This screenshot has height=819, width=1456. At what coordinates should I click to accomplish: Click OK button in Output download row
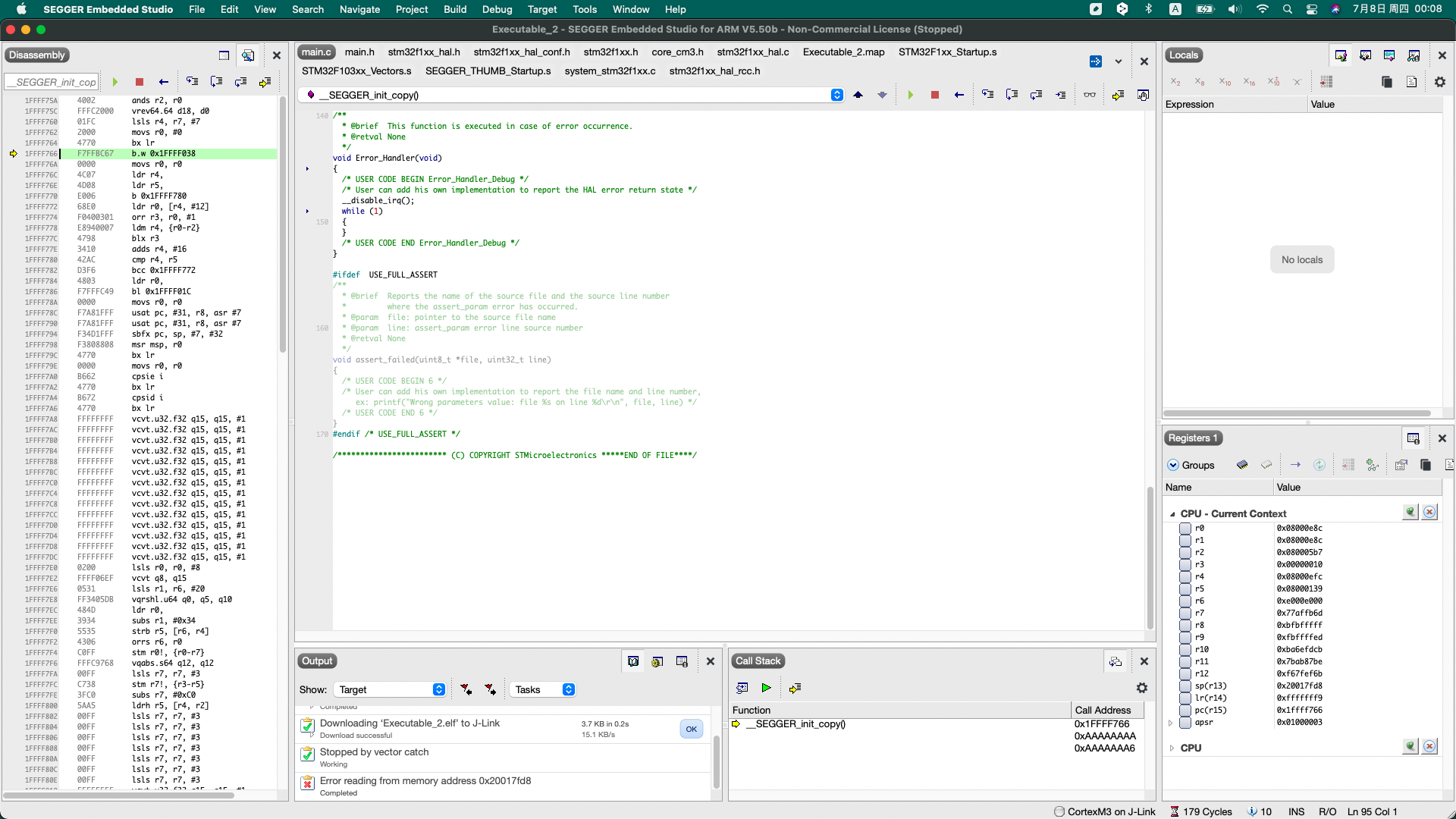point(692,729)
